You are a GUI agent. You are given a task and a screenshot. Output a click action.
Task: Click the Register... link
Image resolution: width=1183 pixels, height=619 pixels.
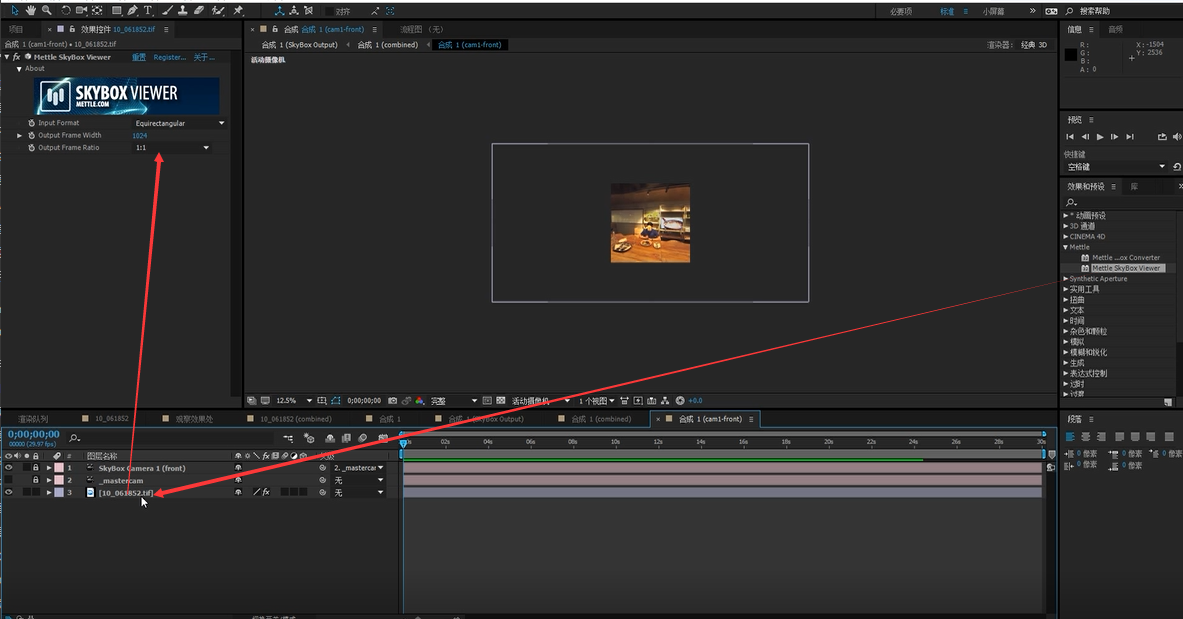coord(170,57)
